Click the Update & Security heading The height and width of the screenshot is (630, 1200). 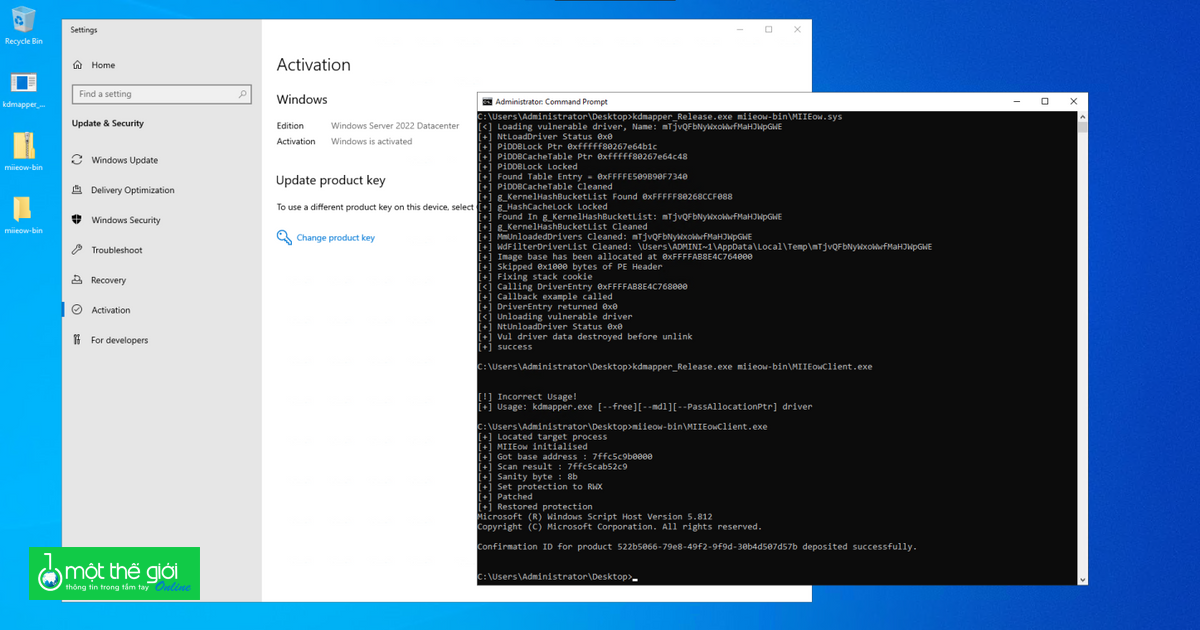[x=109, y=123]
